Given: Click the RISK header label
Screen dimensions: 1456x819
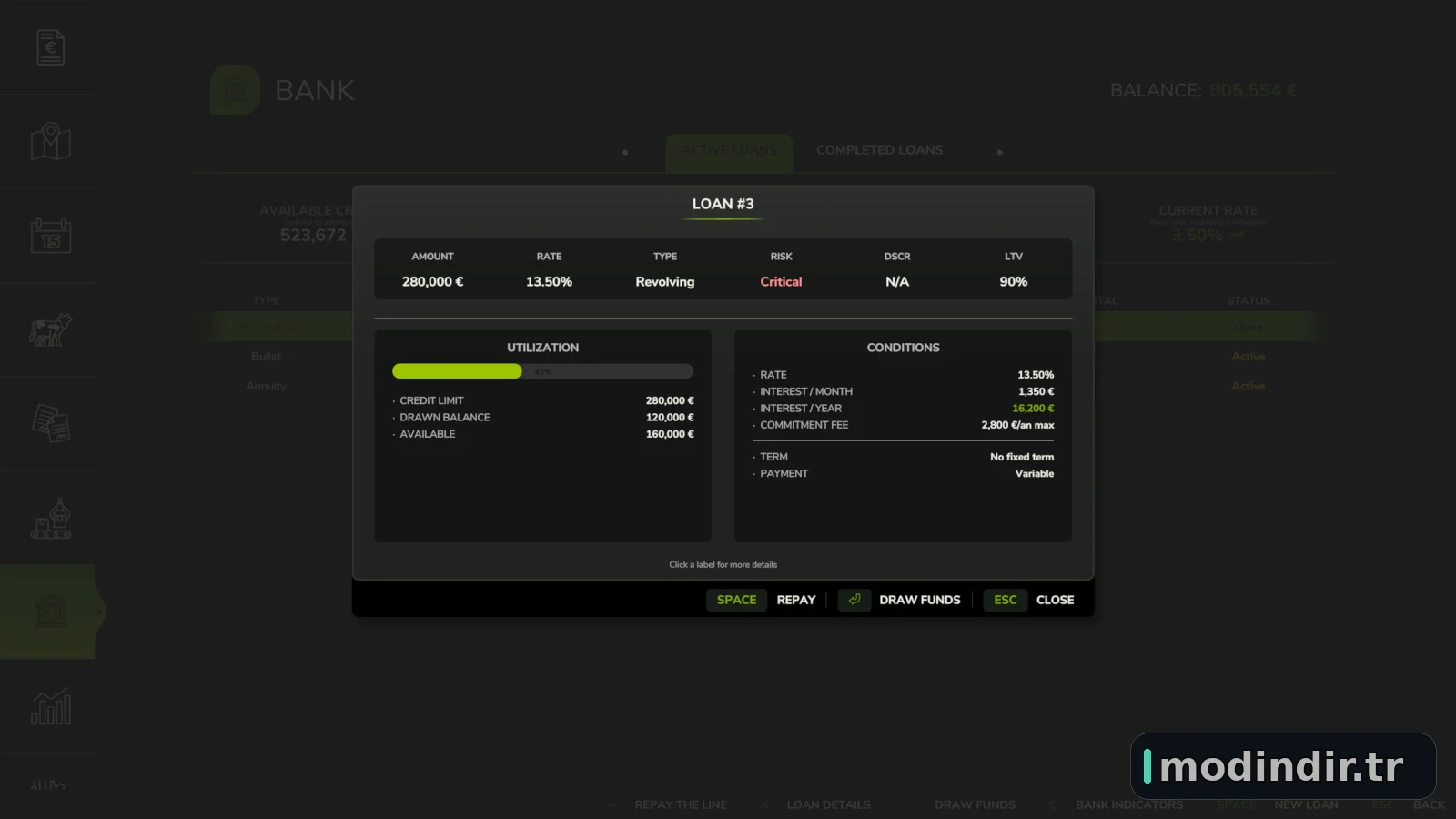Looking at the screenshot, I should tap(781, 257).
